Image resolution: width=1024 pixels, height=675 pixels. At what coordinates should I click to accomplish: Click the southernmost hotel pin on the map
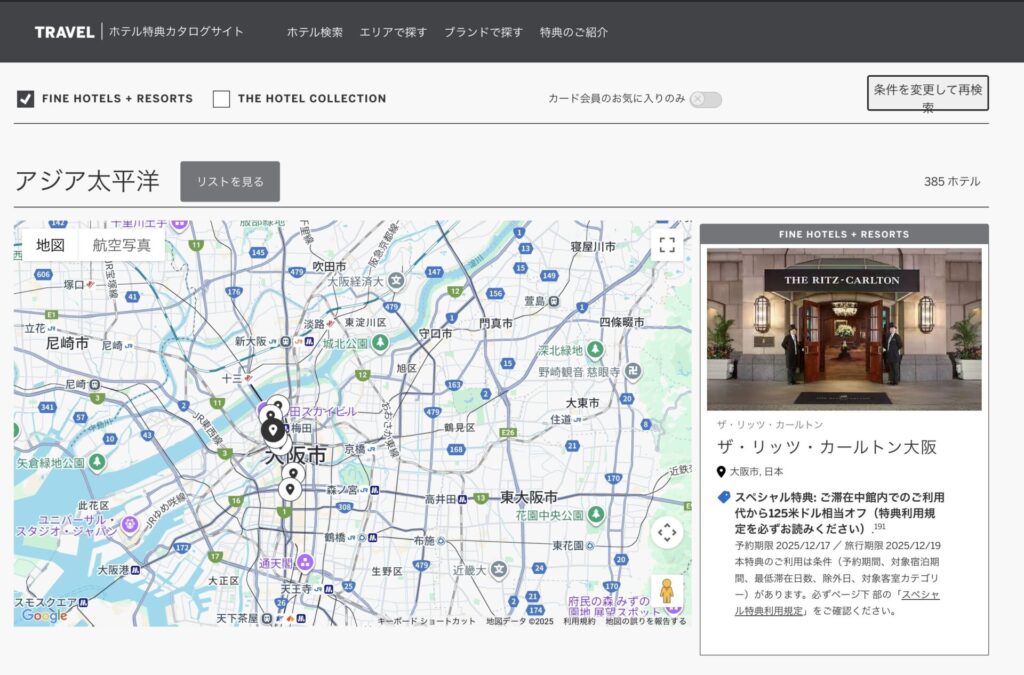pos(290,490)
